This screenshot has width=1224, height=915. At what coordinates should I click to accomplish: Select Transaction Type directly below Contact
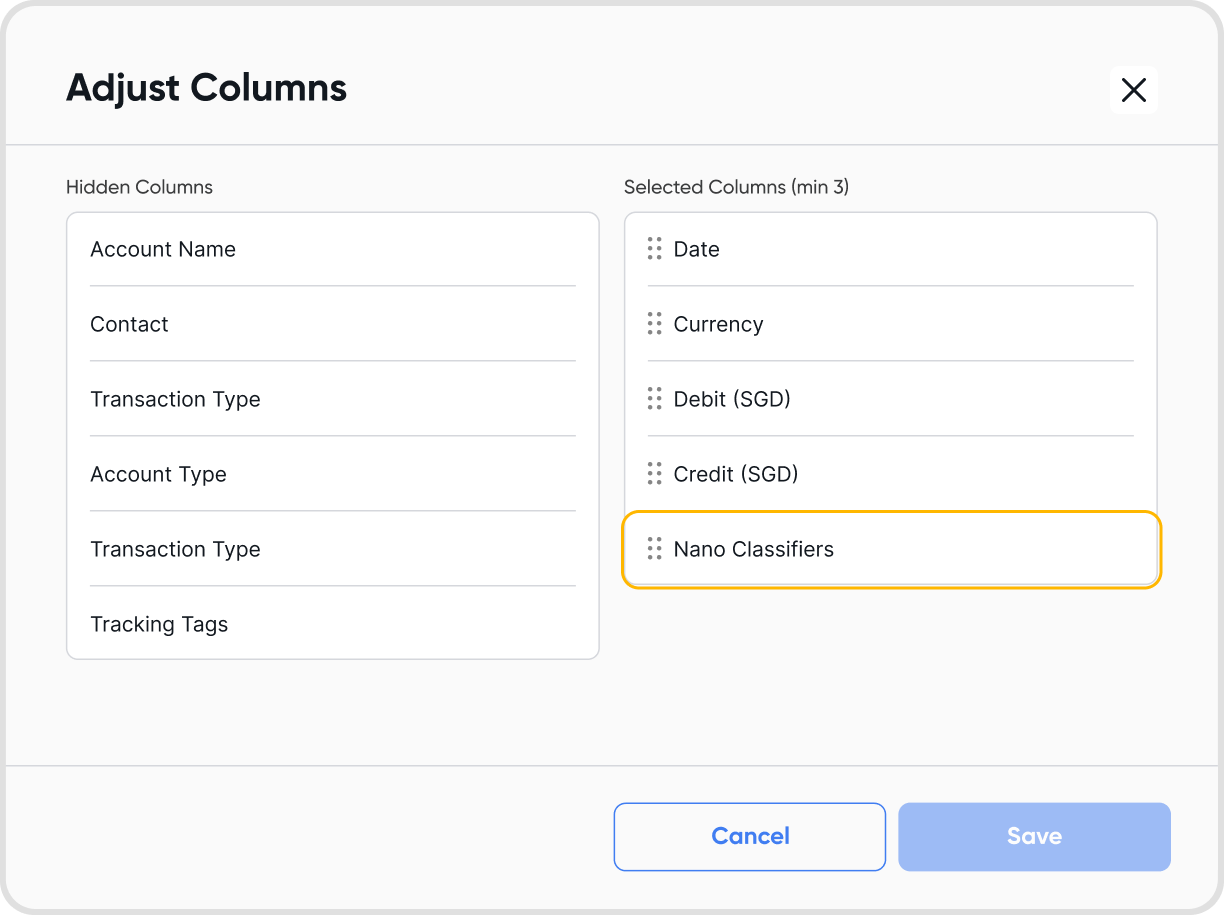tap(175, 399)
